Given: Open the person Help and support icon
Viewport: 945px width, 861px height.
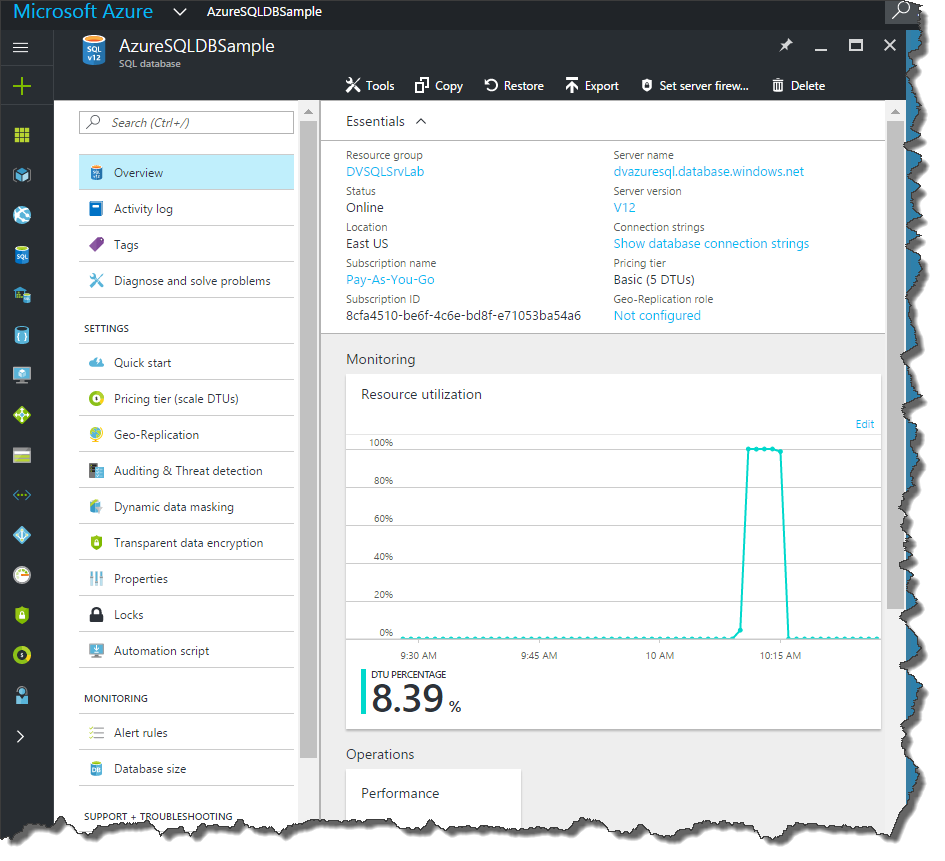Looking at the screenshot, I should (22, 695).
